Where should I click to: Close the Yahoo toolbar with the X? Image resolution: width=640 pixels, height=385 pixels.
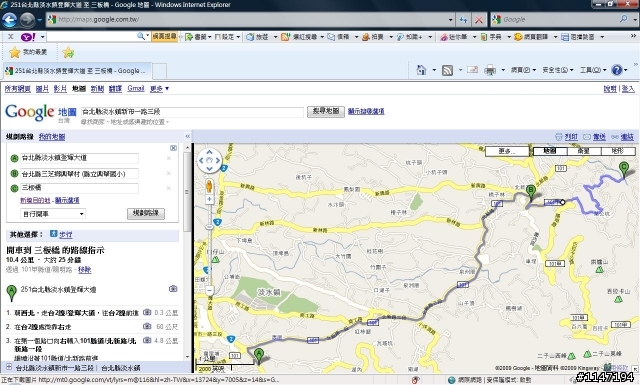click(11, 37)
